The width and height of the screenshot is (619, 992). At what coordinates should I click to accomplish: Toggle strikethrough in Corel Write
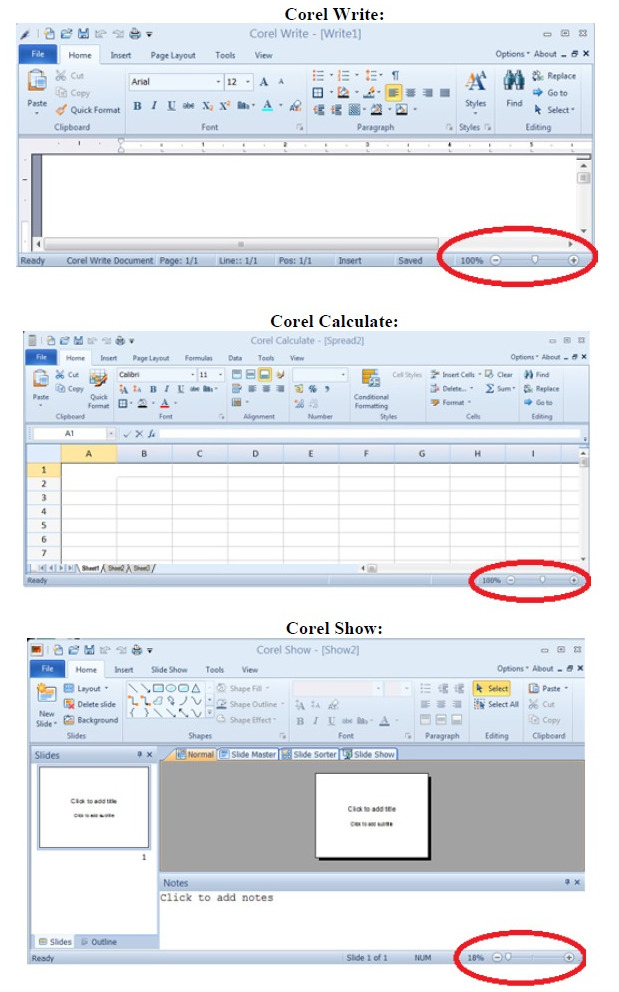(x=189, y=106)
